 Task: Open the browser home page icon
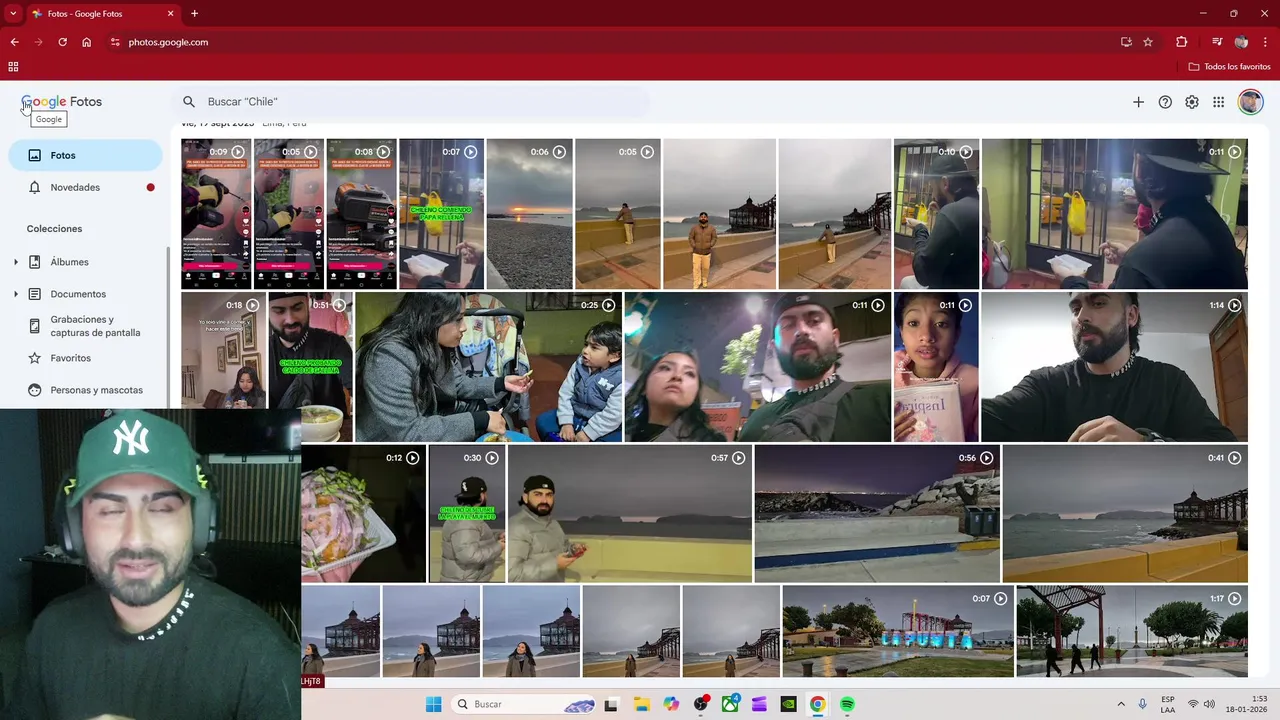coord(87,42)
